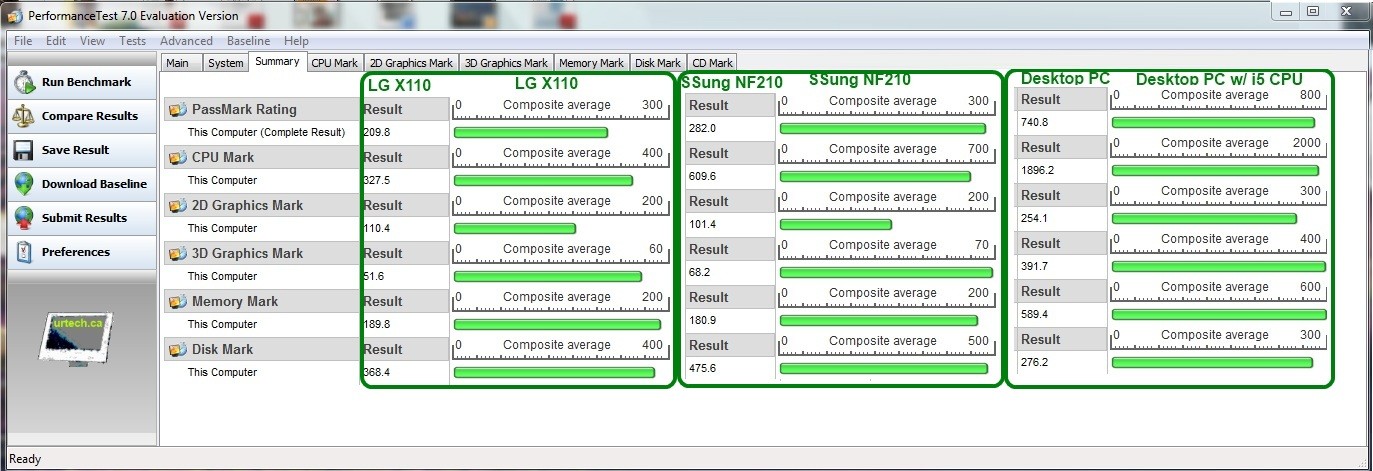Screen dimensions: 1373x471
Task: Switch to the 3D Graphics Mark tab
Action: click(x=506, y=63)
